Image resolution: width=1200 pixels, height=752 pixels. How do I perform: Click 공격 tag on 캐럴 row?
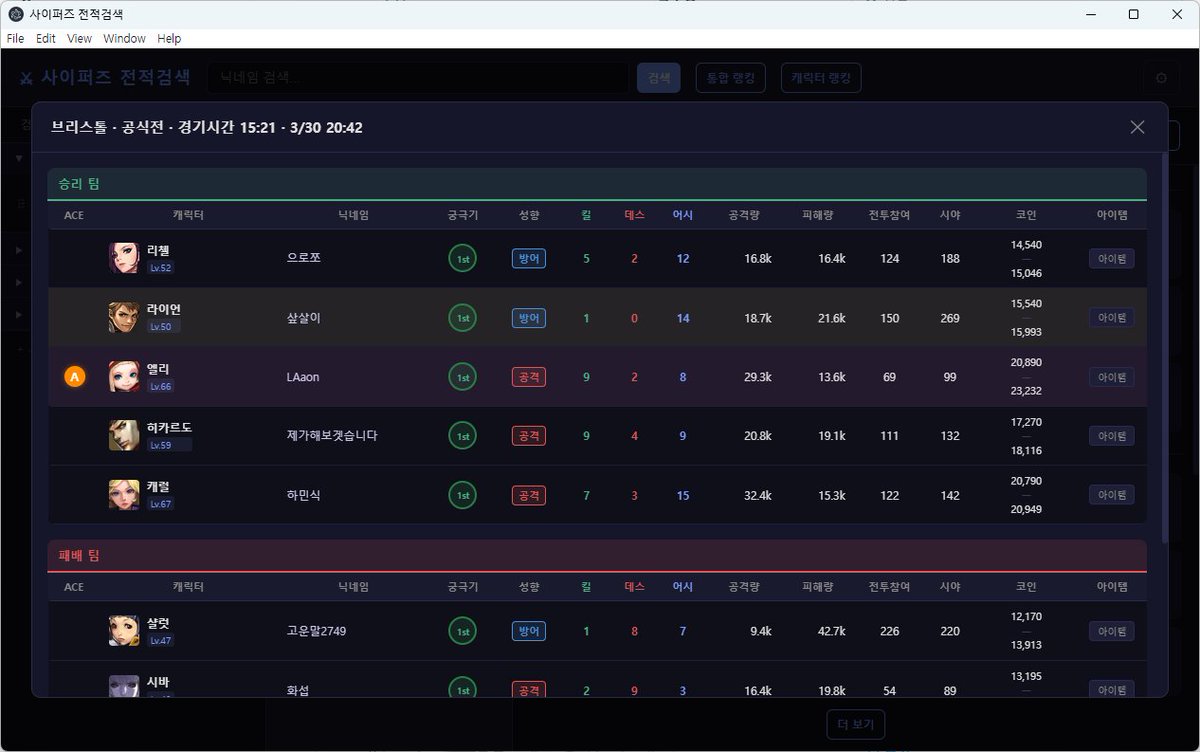529,495
